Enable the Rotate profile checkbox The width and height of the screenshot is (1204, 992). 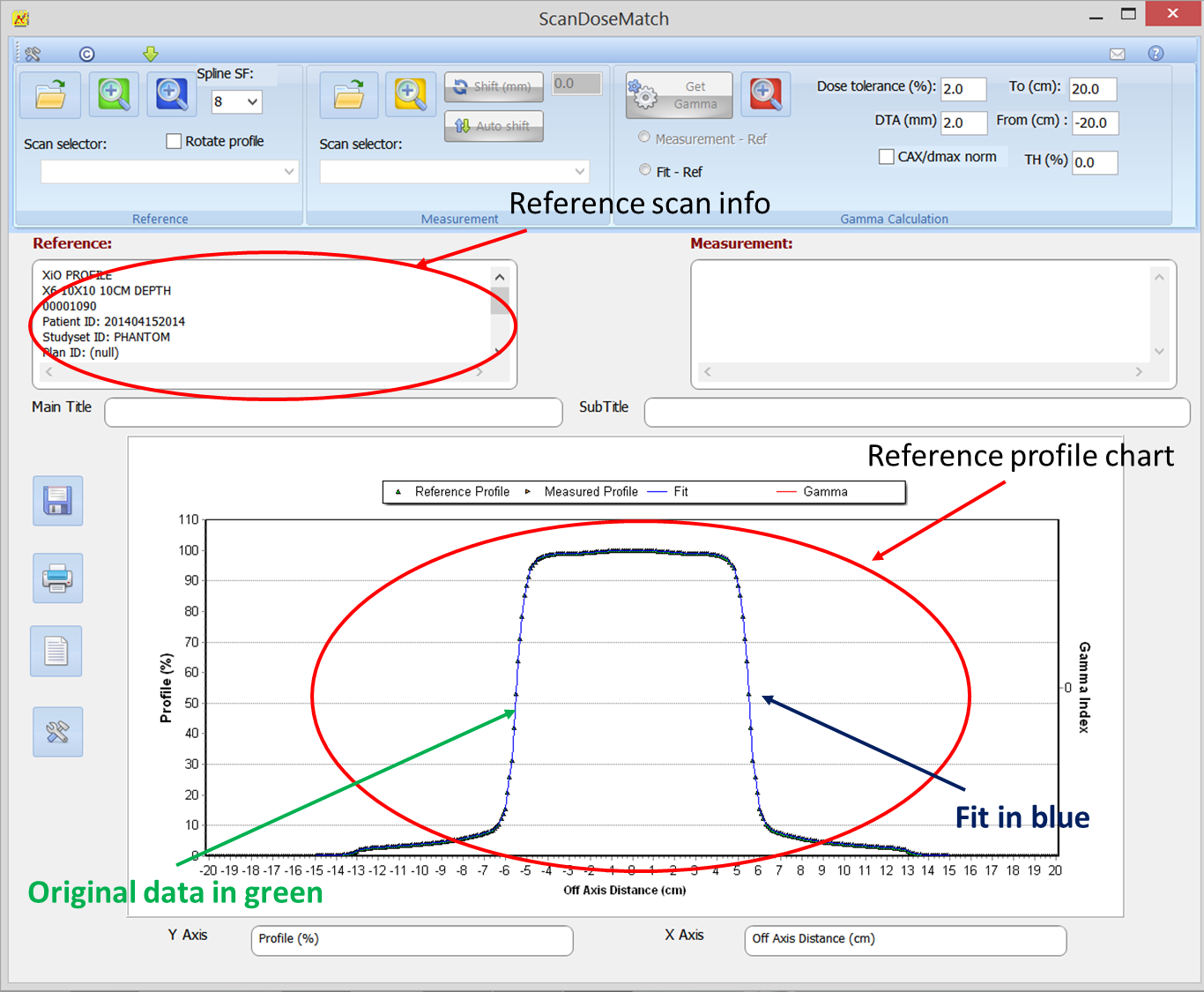(175, 141)
